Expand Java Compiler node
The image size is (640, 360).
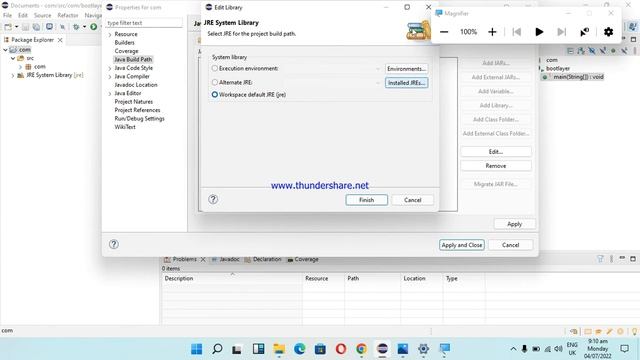tap(110, 77)
